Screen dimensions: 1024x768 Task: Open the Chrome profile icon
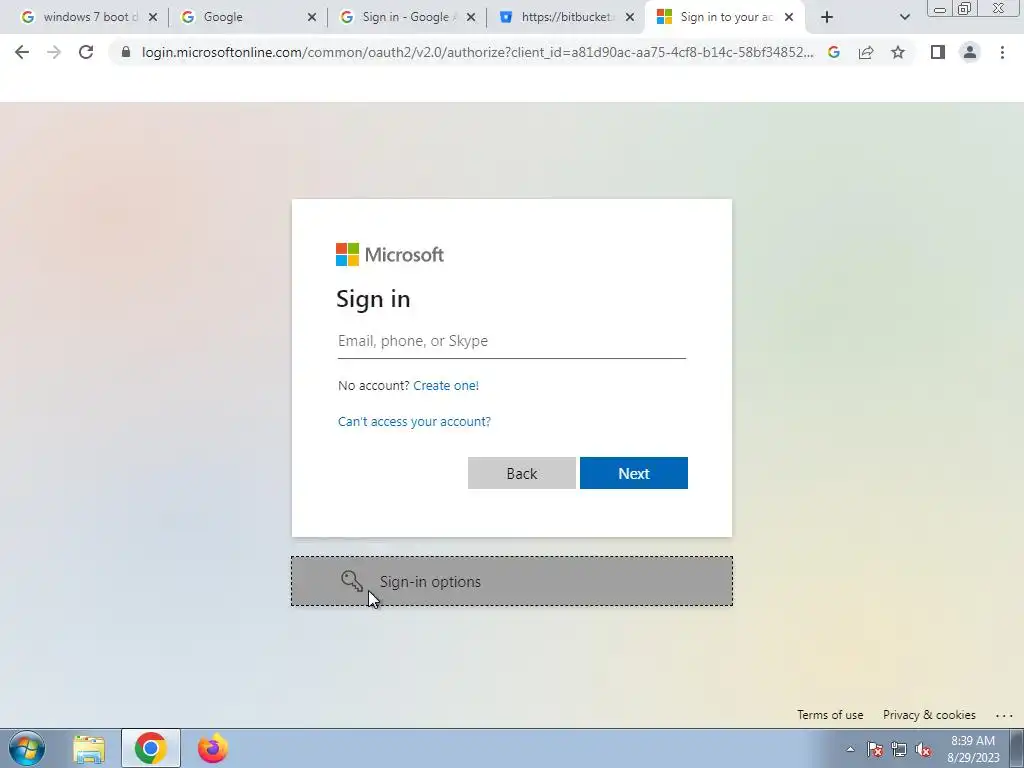pos(970,52)
